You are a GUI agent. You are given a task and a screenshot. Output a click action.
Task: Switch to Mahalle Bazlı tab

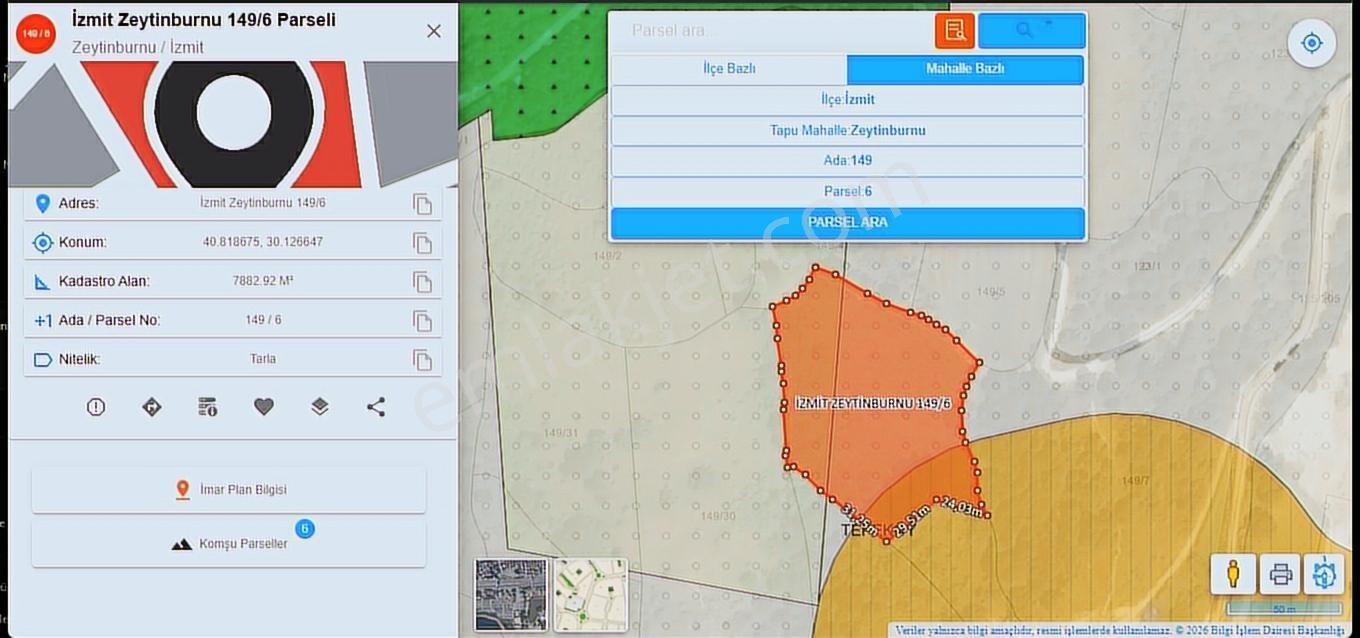pos(965,69)
